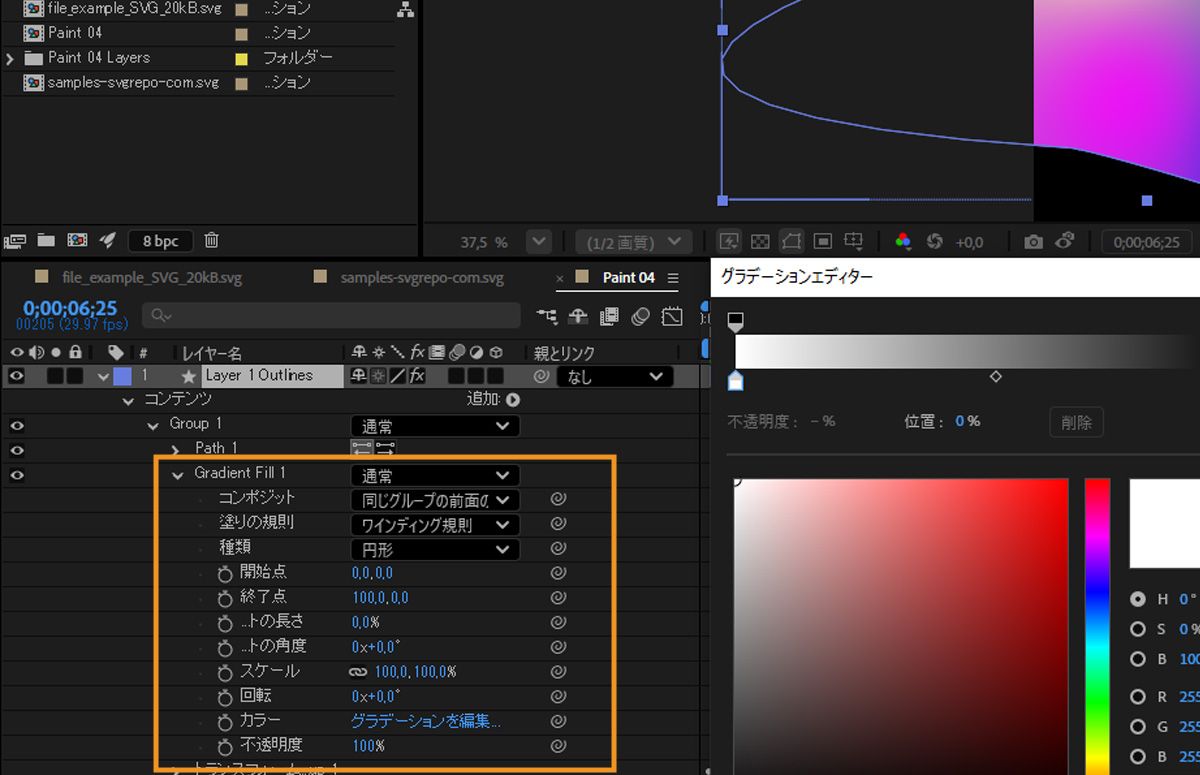The image size is (1200, 775).
Task: Click the region of interest icon
Action: pyautogui.click(x=823, y=242)
